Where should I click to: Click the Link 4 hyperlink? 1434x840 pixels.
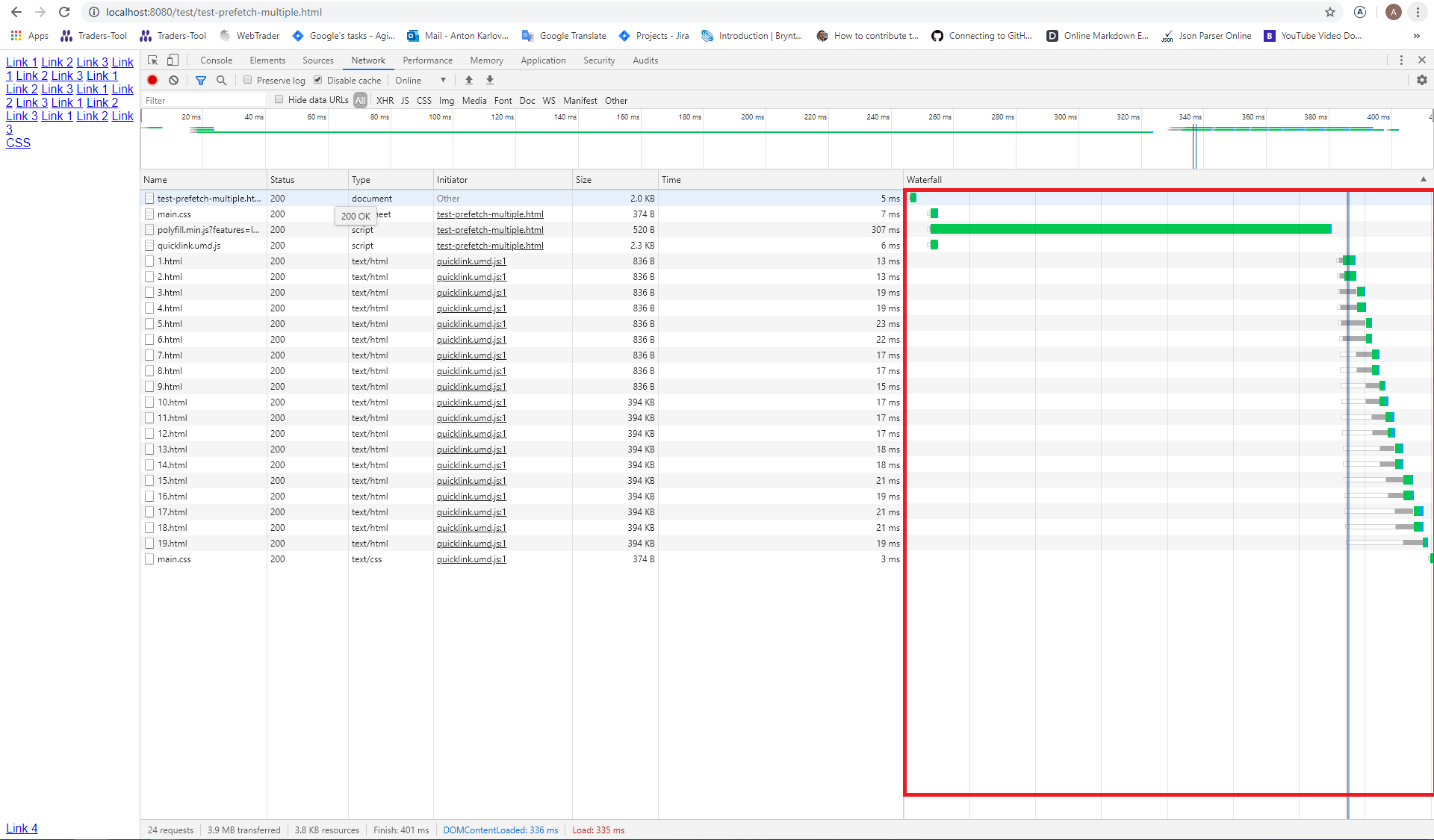[x=22, y=828]
